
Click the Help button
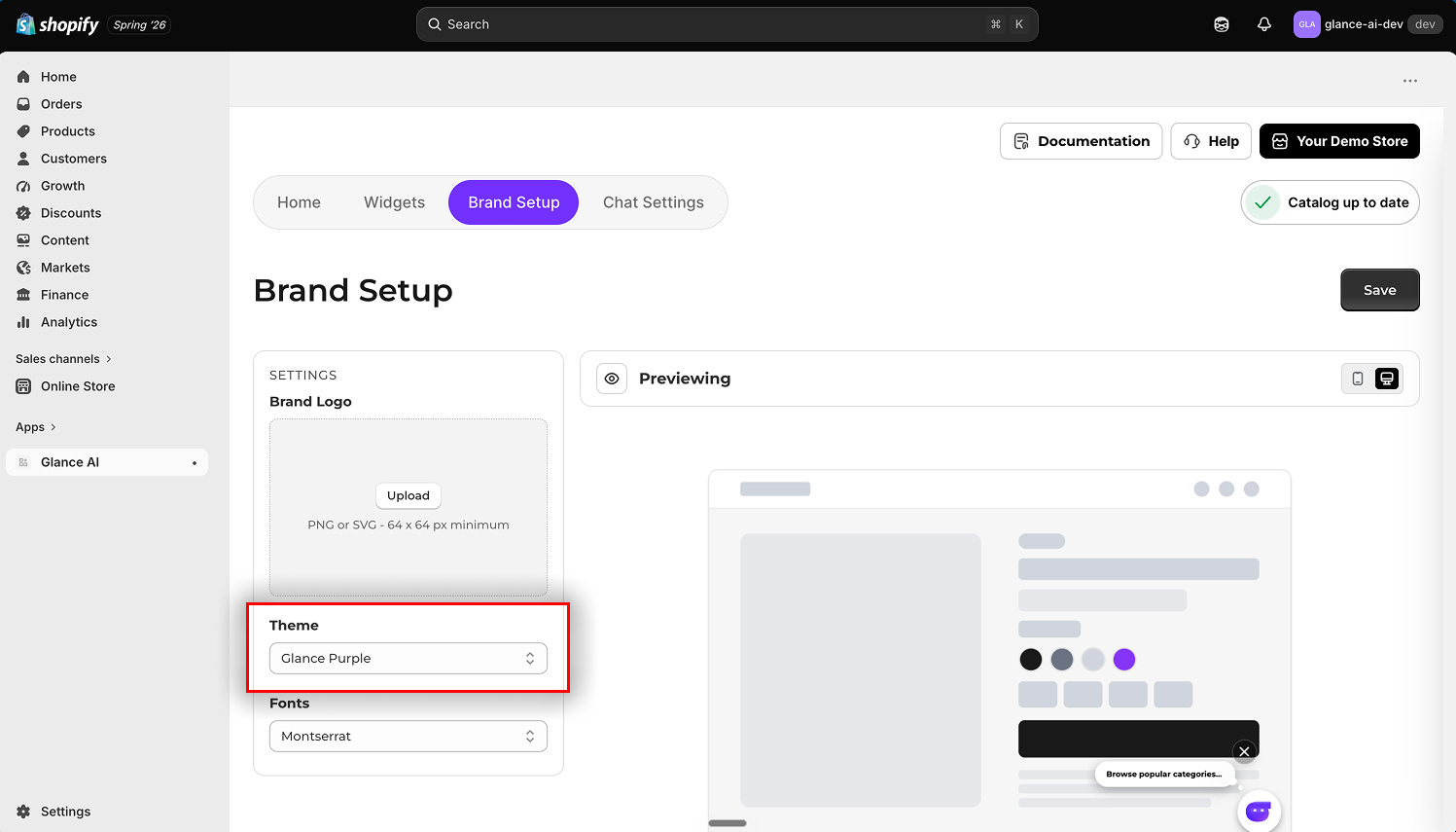(x=1211, y=141)
